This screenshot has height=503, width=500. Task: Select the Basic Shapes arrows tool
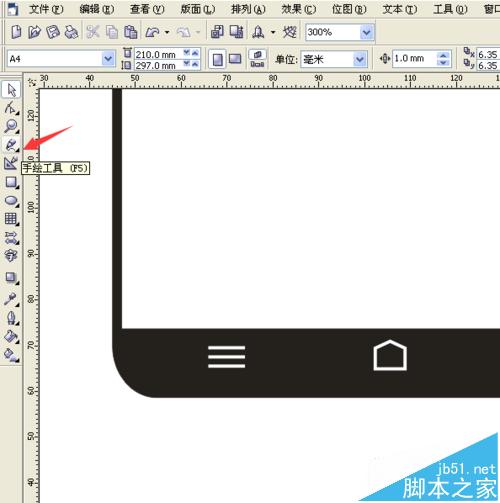[11, 238]
